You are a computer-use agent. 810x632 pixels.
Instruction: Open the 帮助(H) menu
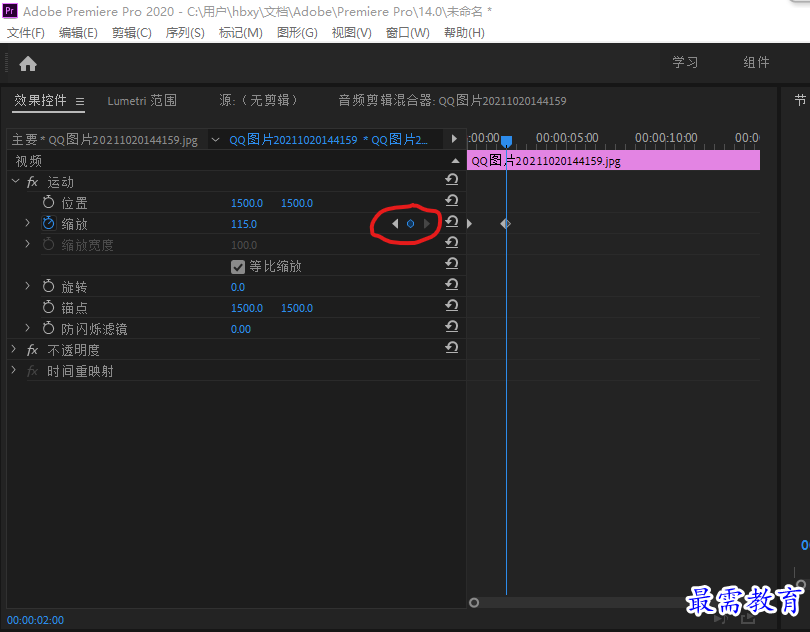click(x=464, y=33)
